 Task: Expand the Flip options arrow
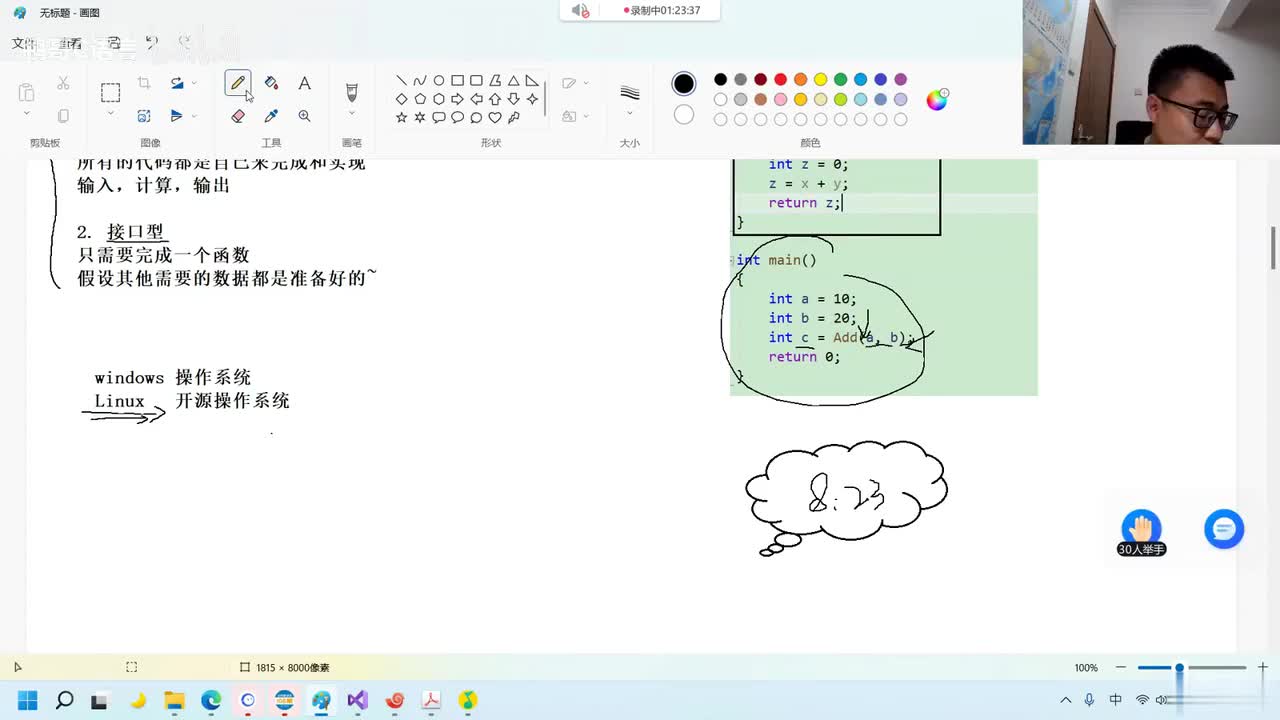(x=194, y=116)
